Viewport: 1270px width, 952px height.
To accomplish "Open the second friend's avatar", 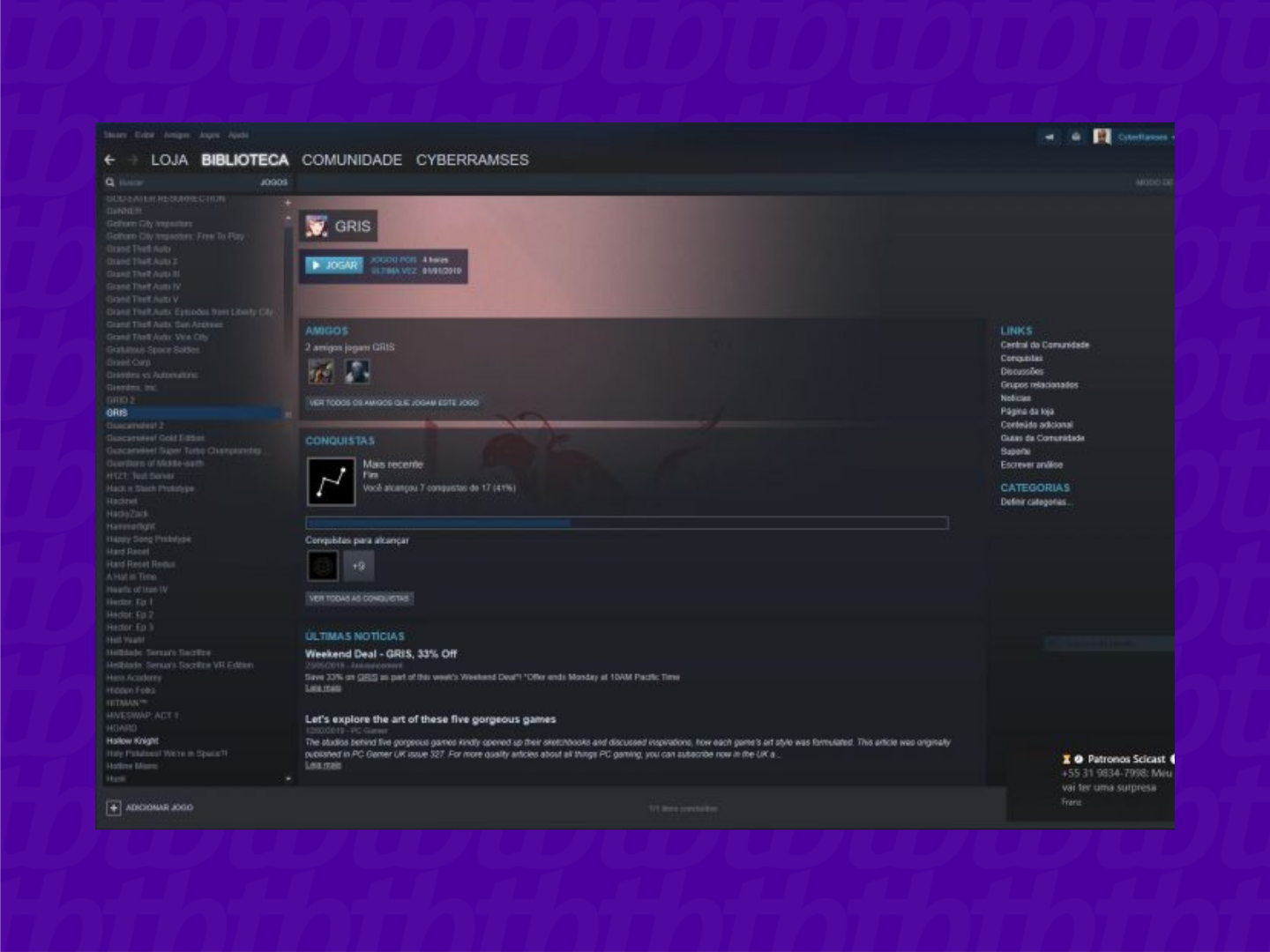I will 357,371.
